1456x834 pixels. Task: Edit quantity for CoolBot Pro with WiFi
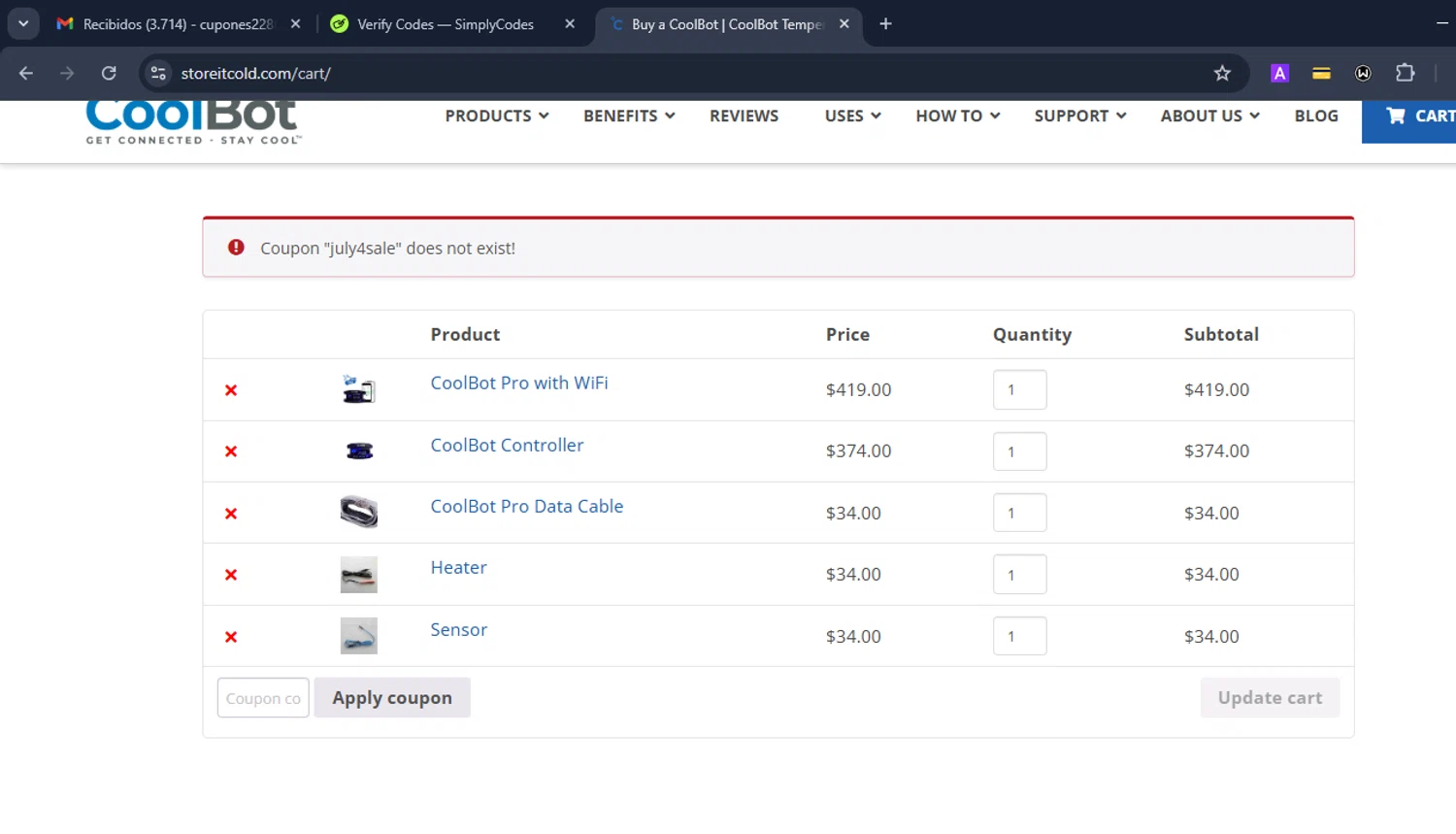coord(1020,389)
